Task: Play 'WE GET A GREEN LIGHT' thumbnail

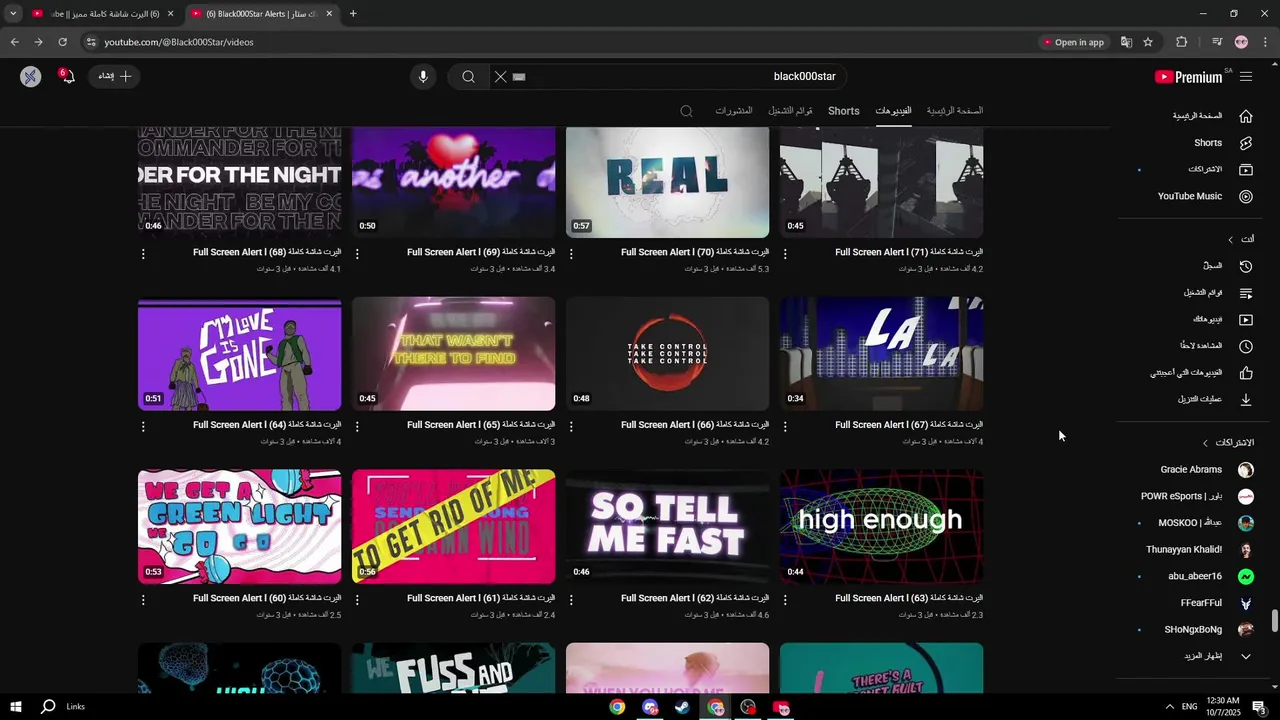Action: tap(239, 527)
